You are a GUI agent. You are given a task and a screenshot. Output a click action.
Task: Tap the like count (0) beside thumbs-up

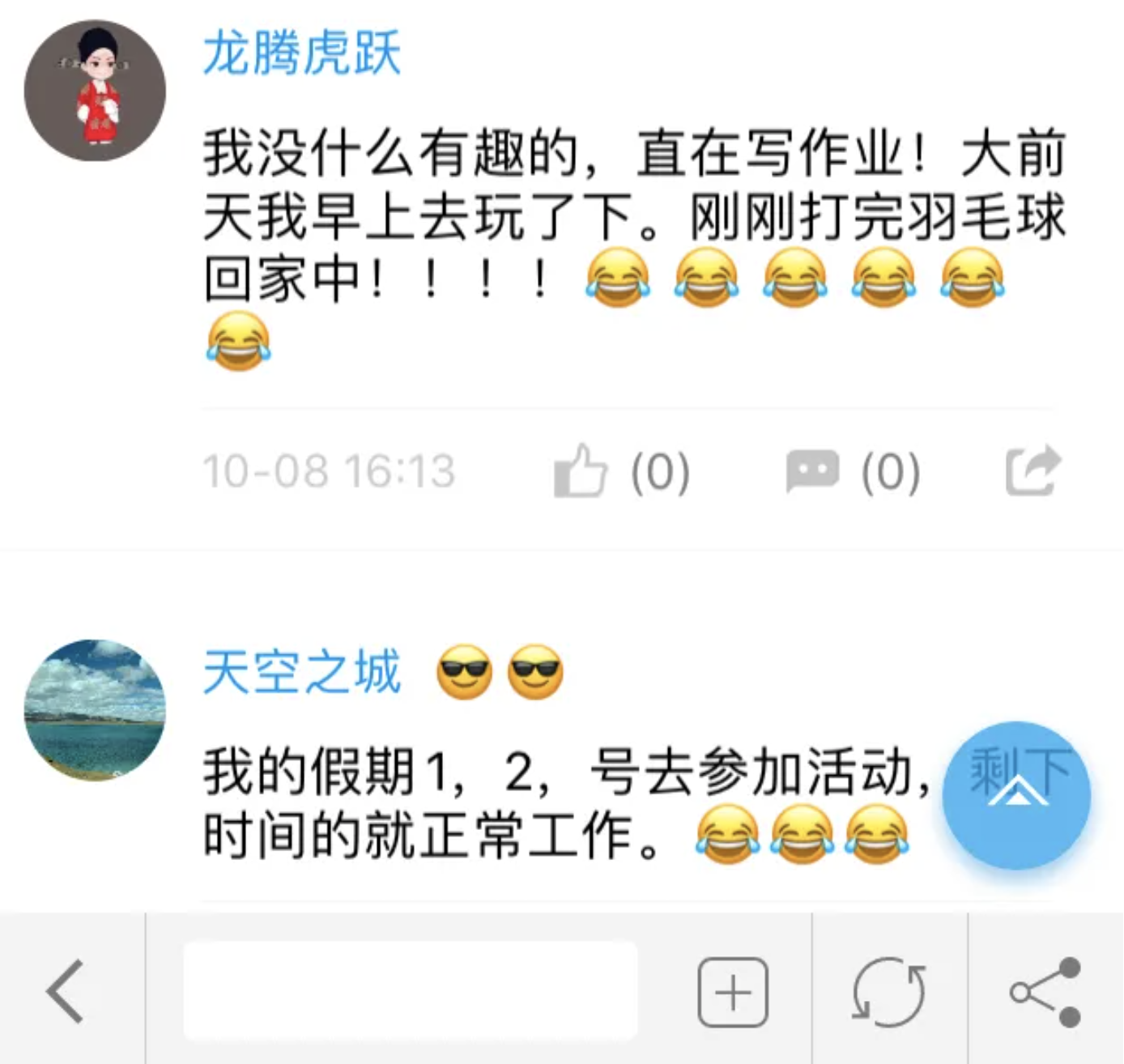(660, 471)
